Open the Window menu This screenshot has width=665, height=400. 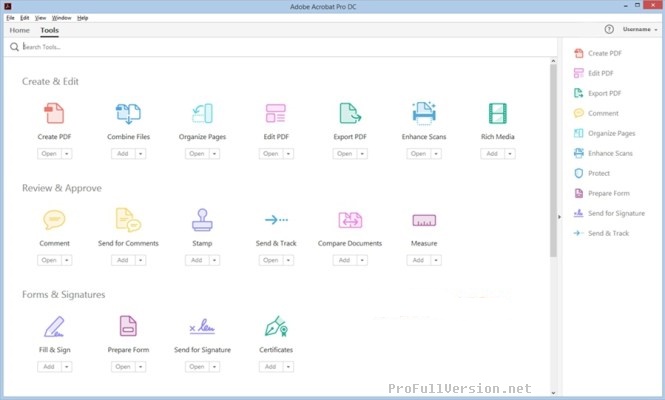click(x=61, y=18)
